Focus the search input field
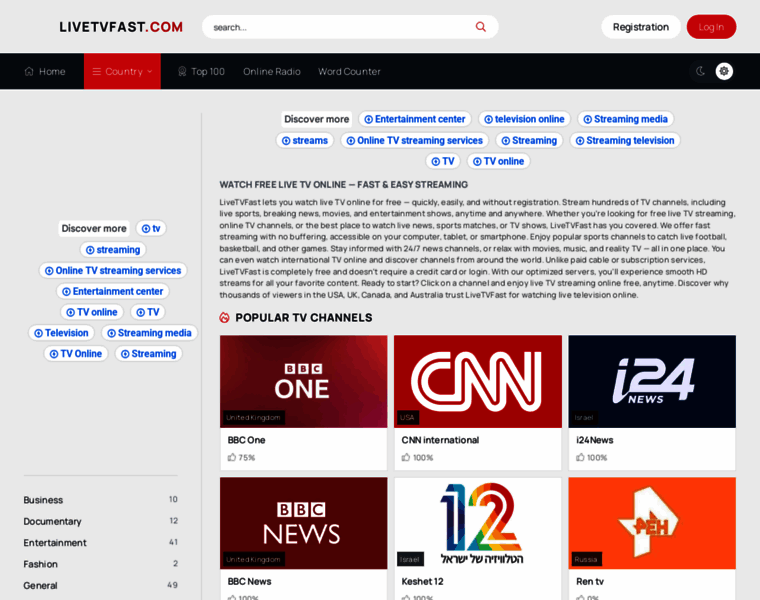 335,27
